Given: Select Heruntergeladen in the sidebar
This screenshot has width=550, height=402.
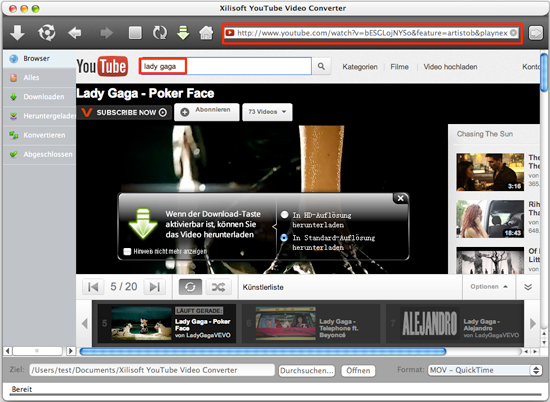Looking at the screenshot, I should click(x=39, y=116).
